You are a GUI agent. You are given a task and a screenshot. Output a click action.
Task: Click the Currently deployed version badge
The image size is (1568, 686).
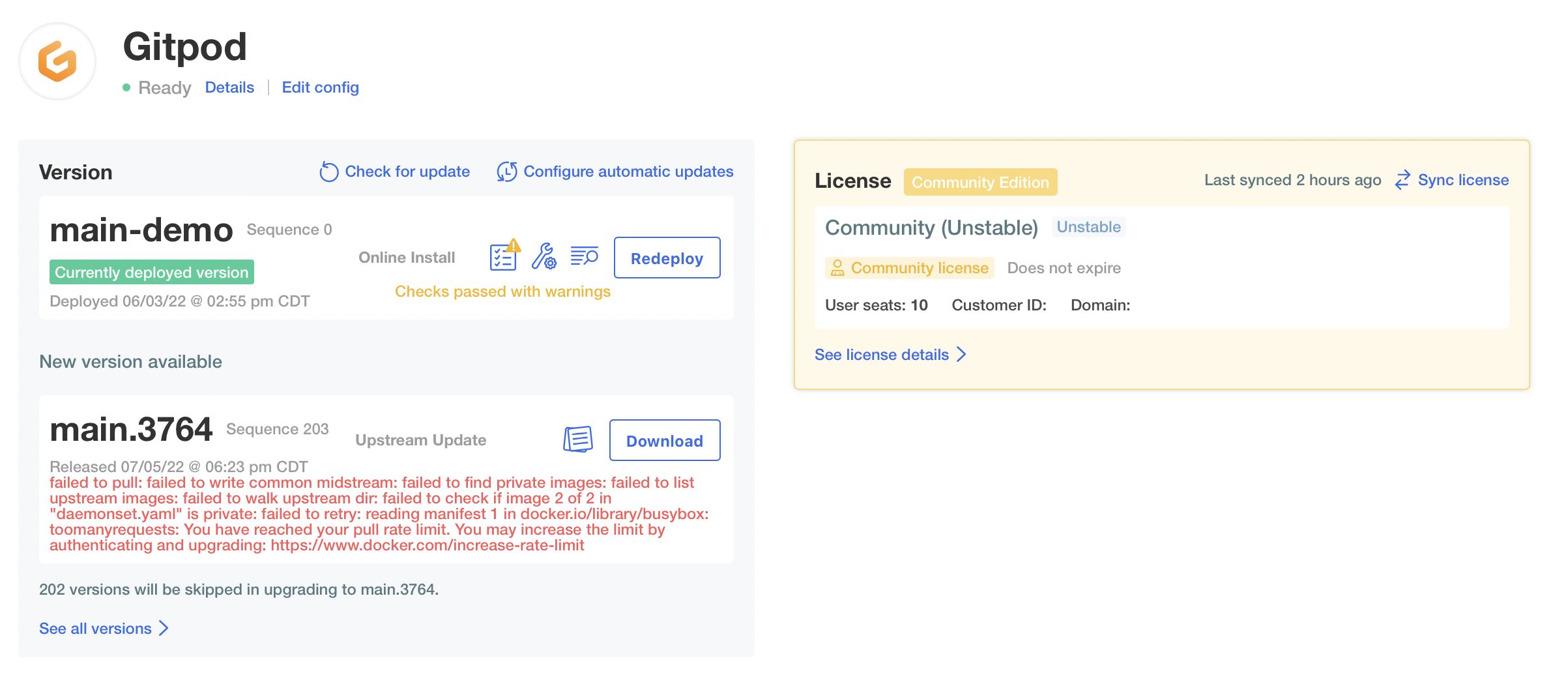152,272
